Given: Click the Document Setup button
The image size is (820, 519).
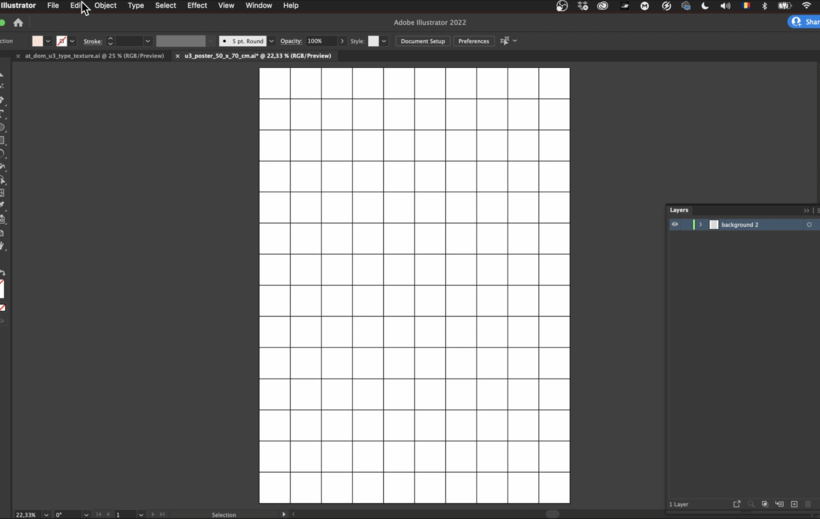Looking at the screenshot, I should point(423,41).
